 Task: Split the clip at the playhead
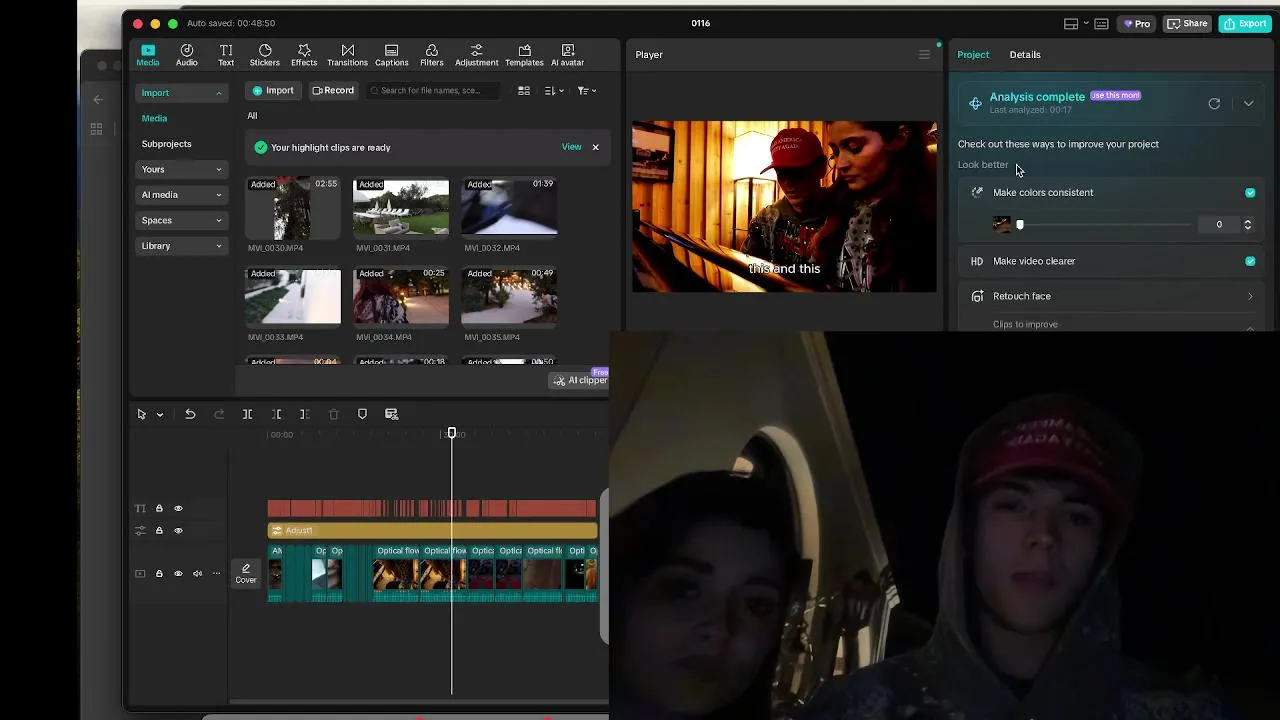(247, 414)
